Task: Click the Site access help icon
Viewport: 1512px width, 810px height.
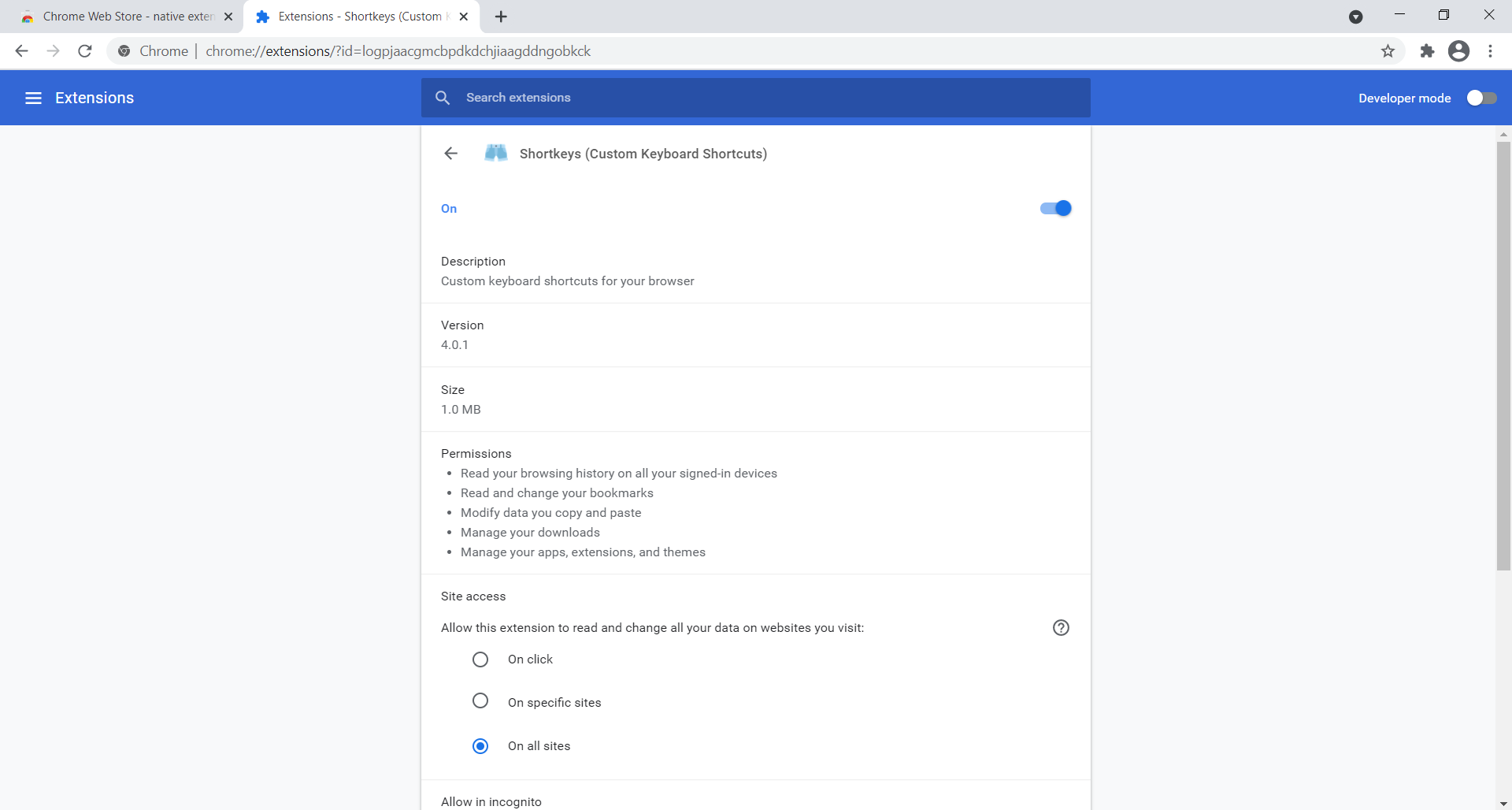Action: [1061, 628]
